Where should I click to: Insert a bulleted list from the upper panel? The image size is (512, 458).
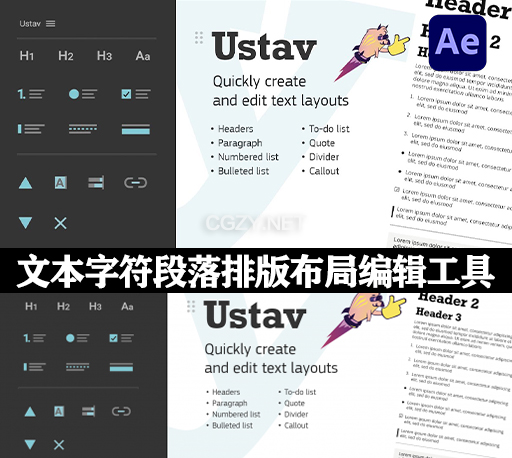coord(83,94)
